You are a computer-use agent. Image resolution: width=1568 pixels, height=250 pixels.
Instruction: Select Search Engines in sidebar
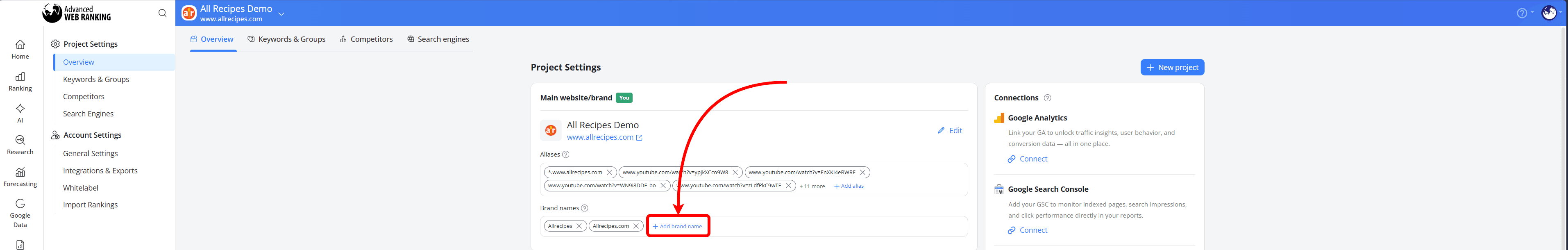pos(88,114)
